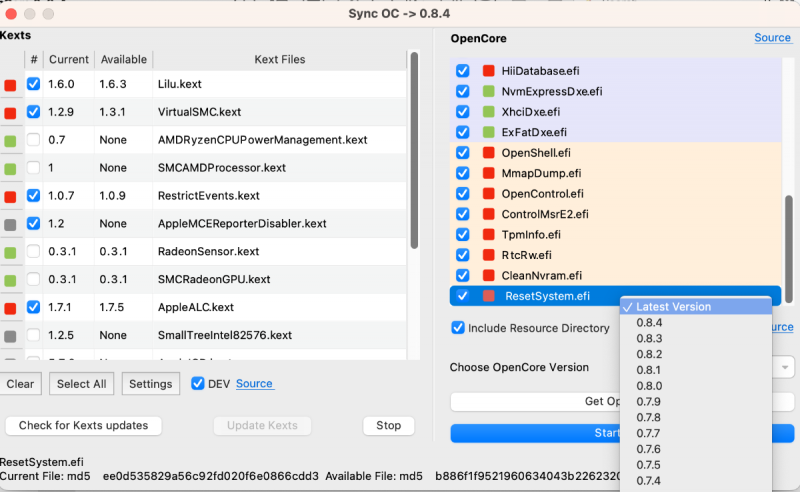Viewport: 800px width, 492px height.
Task: Select version 0.7.5 menu entry
Action: tap(649, 464)
